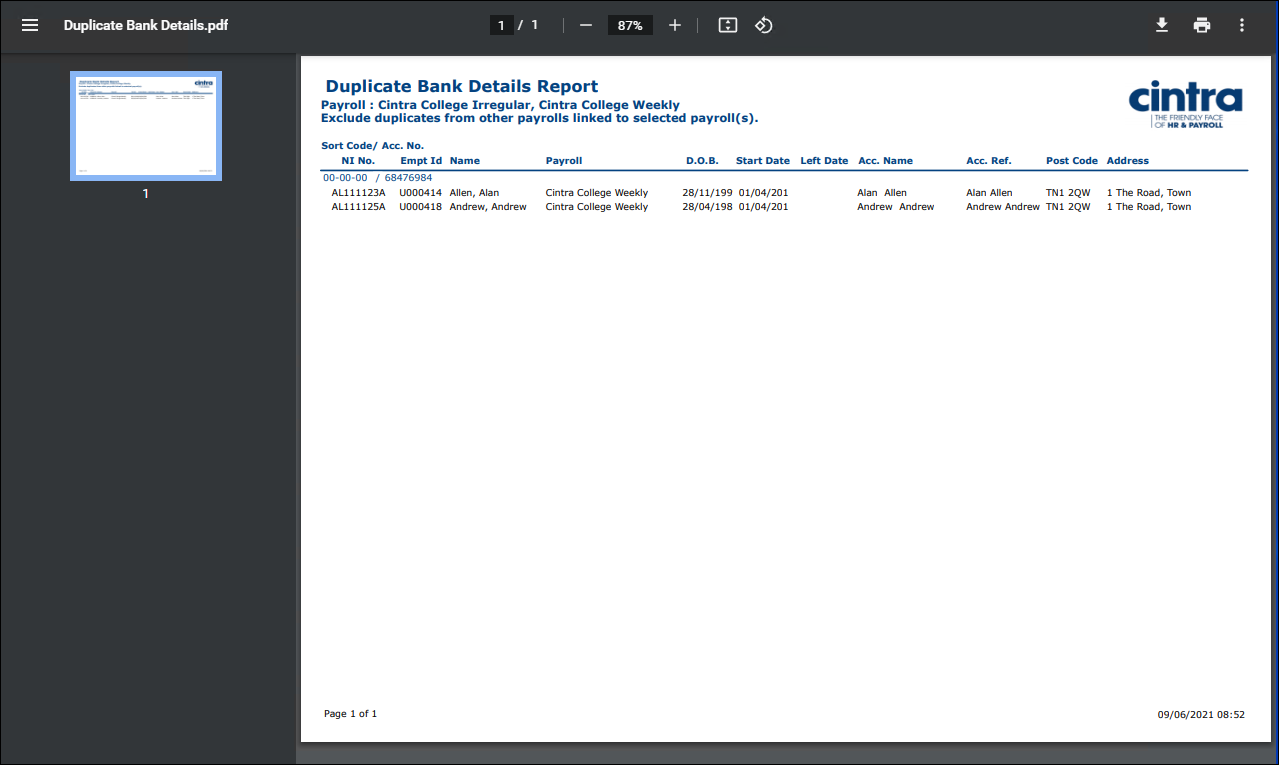1279x765 pixels.
Task: Click the current page number field
Action: pos(501,25)
